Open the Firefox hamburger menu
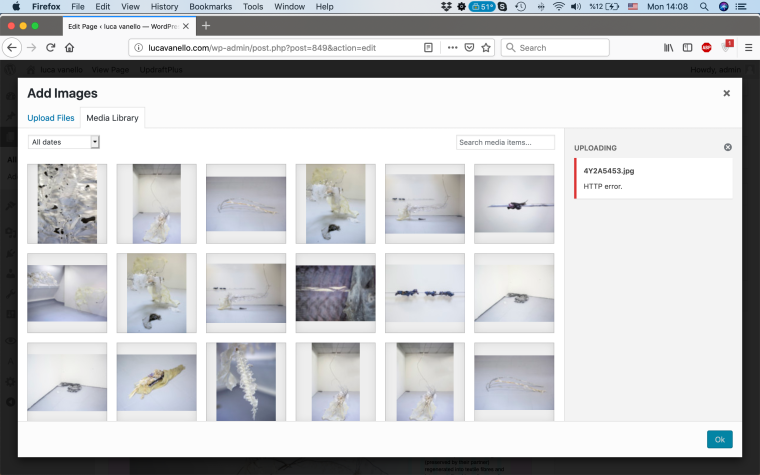The image size is (760, 475). (x=747, y=47)
